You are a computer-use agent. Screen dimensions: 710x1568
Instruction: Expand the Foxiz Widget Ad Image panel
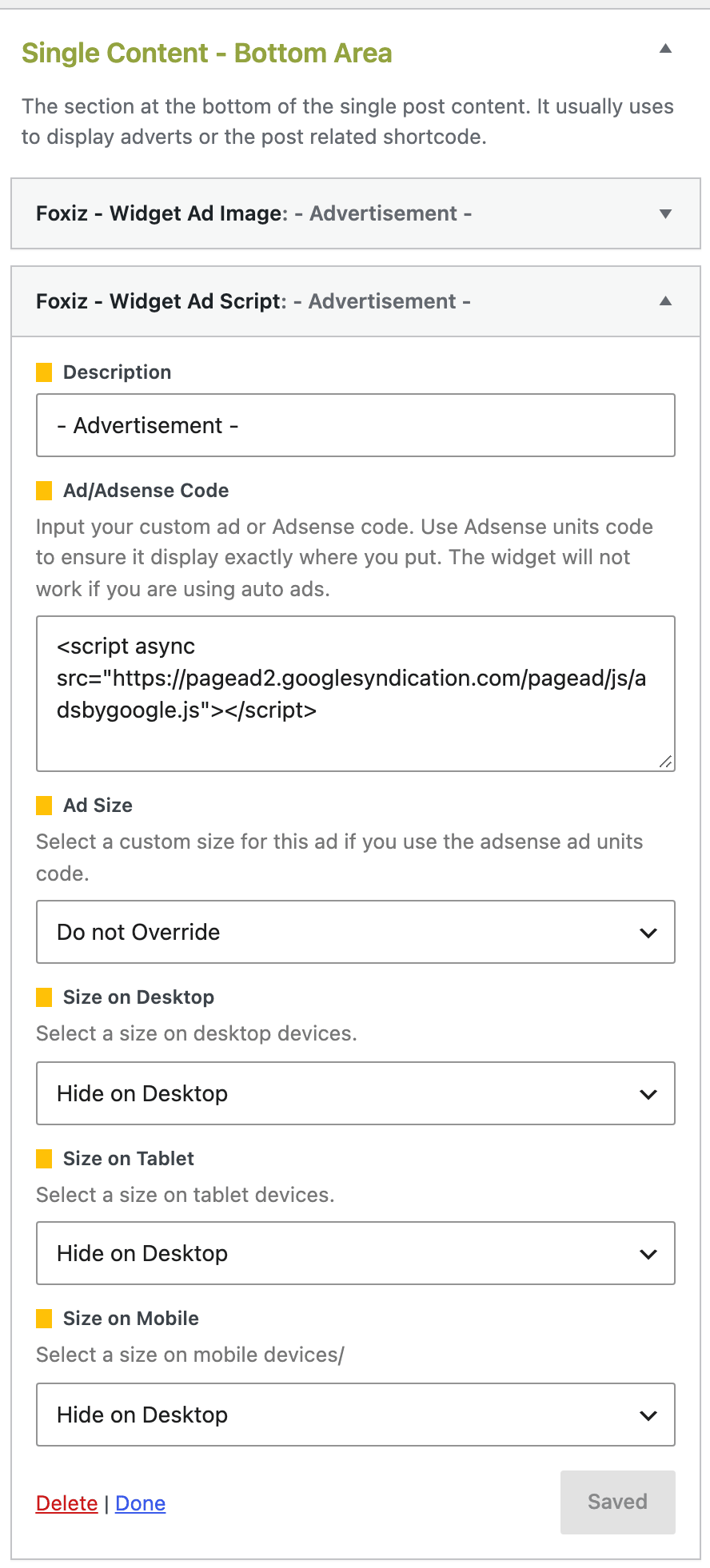[x=665, y=213]
